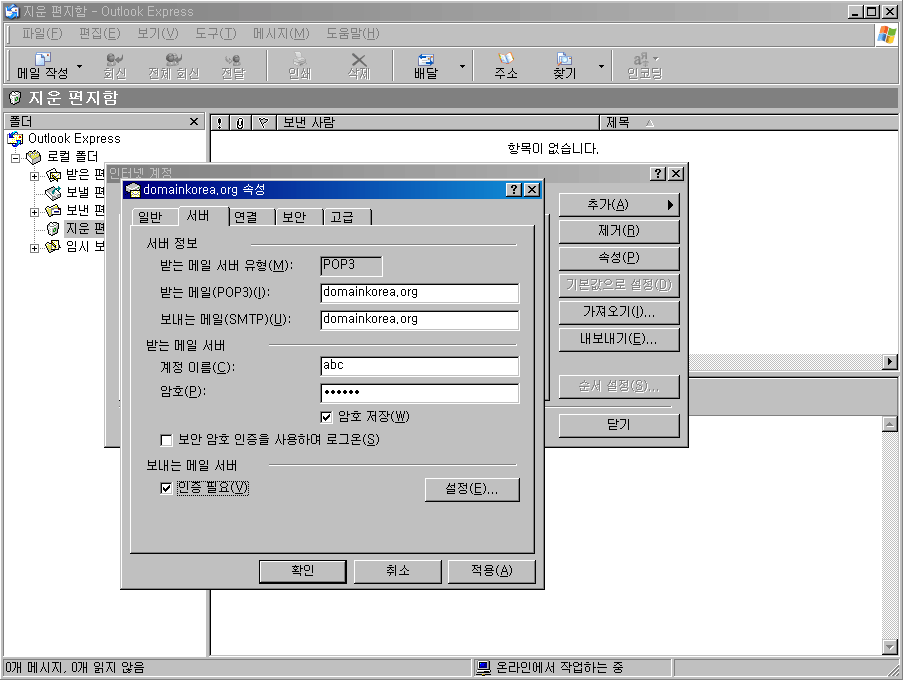Click the 받는 메일(POP3) server field
The width and height of the screenshot is (903, 680).
click(419, 293)
